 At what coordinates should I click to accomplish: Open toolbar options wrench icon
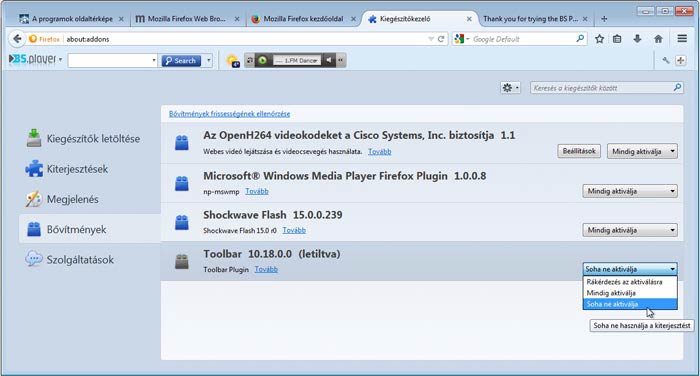click(666, 60)
